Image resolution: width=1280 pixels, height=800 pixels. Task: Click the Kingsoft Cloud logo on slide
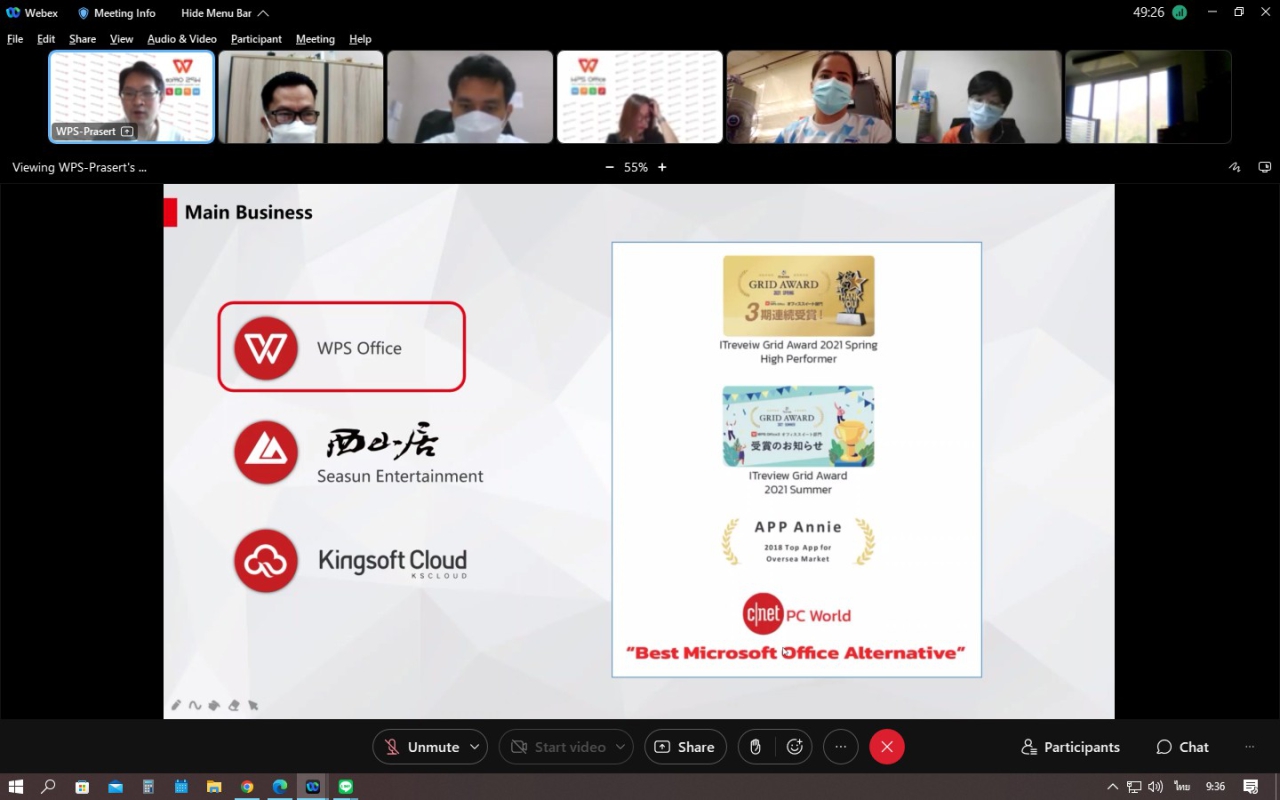point(266,561)
